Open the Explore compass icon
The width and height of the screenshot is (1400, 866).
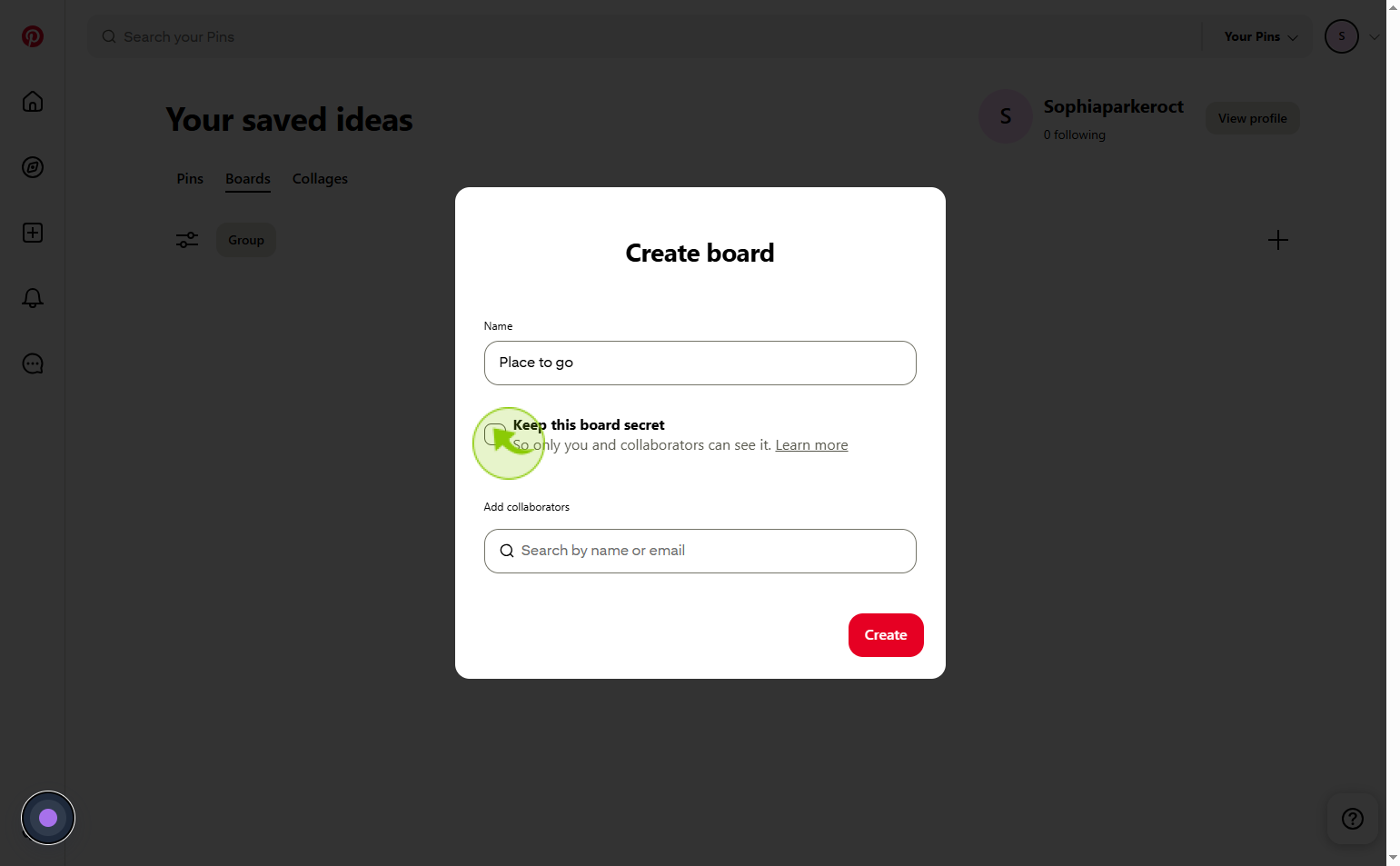[33, 167]
